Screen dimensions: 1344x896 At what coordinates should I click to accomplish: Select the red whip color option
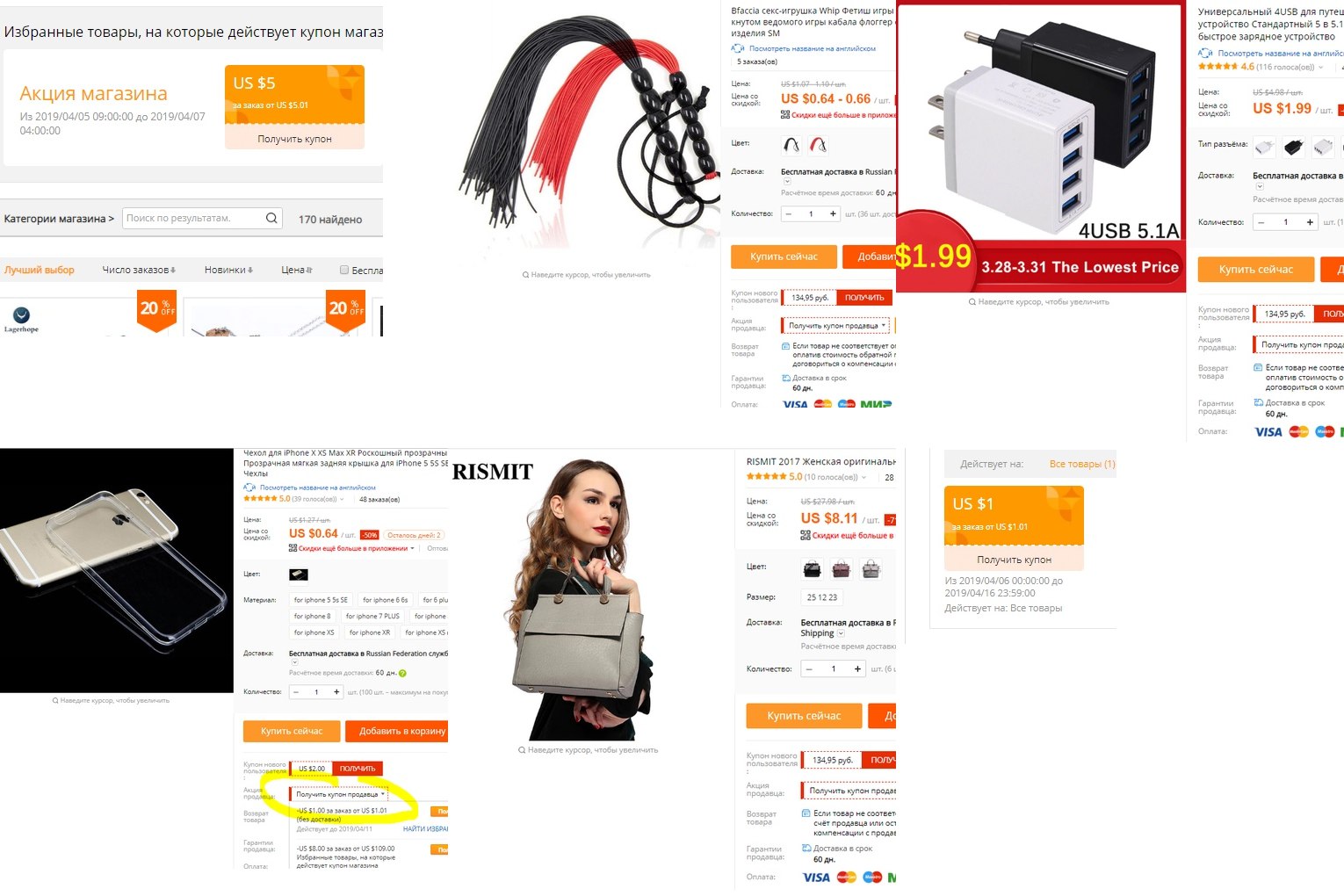click(x=818, y=145)
